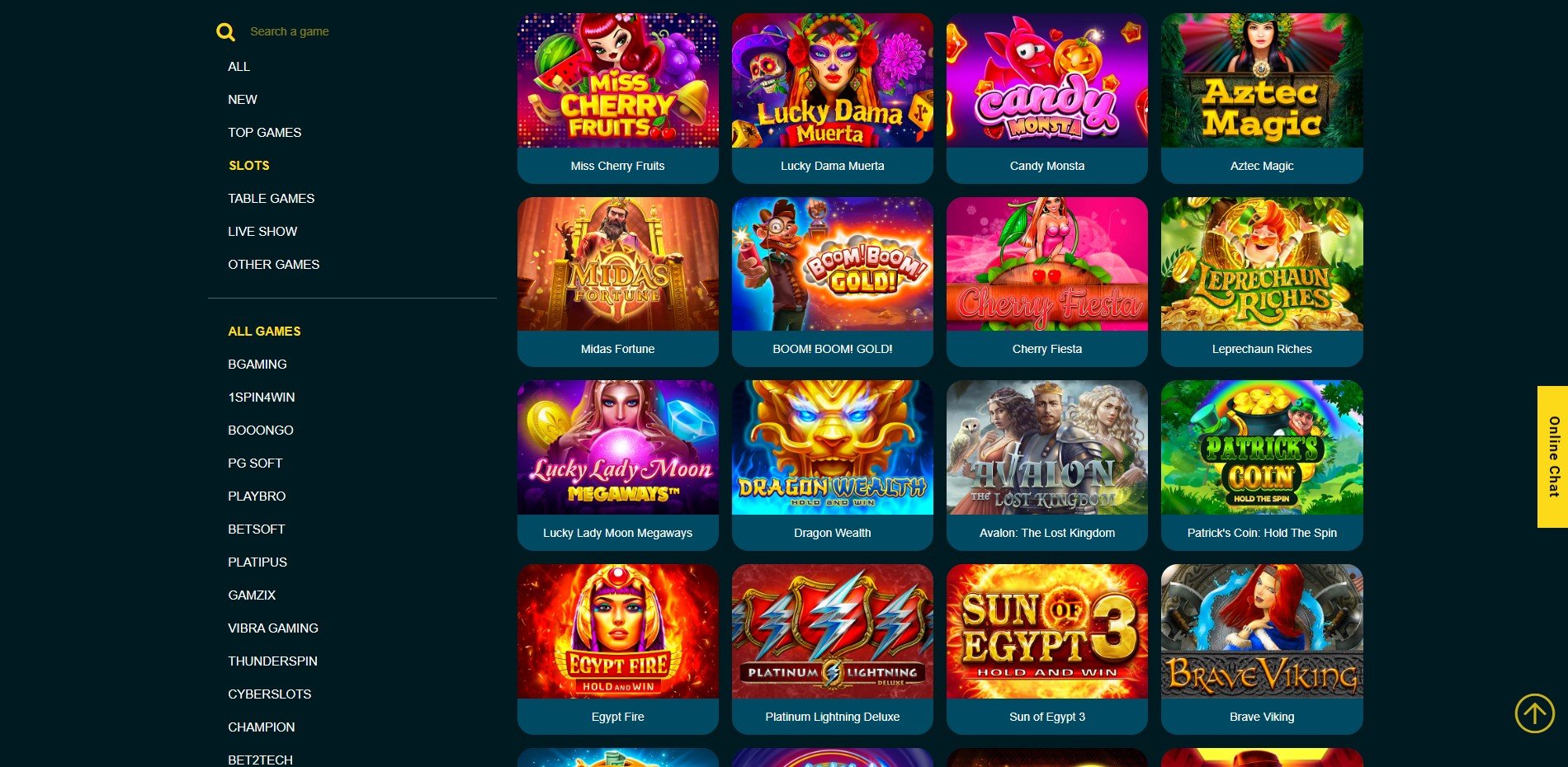The image size is (1568, 767).
Task: Click the yellow search magnifier icon
Action: click(225, 31)
